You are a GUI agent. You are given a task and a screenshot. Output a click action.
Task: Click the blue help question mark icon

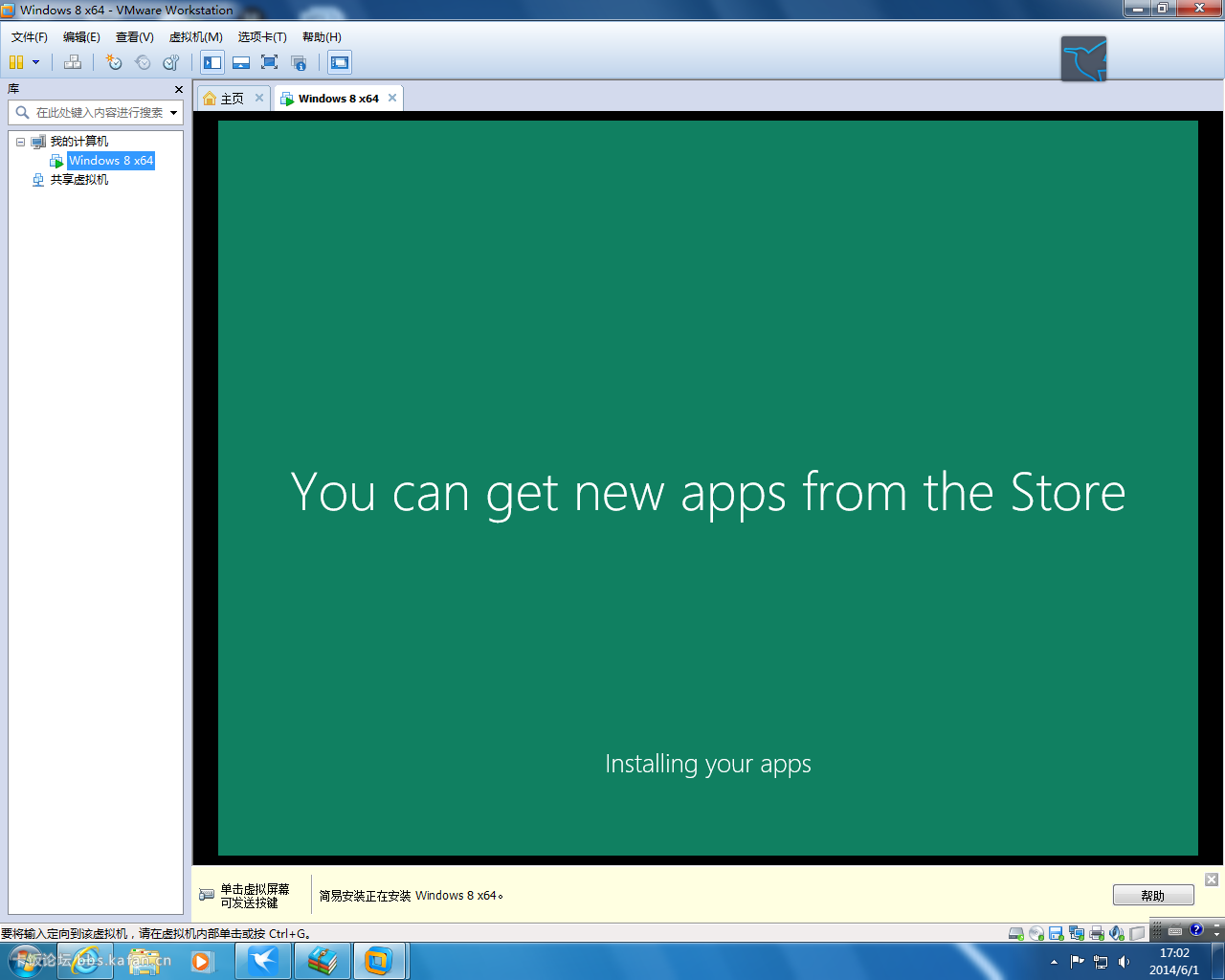(x=1196, y=930)
